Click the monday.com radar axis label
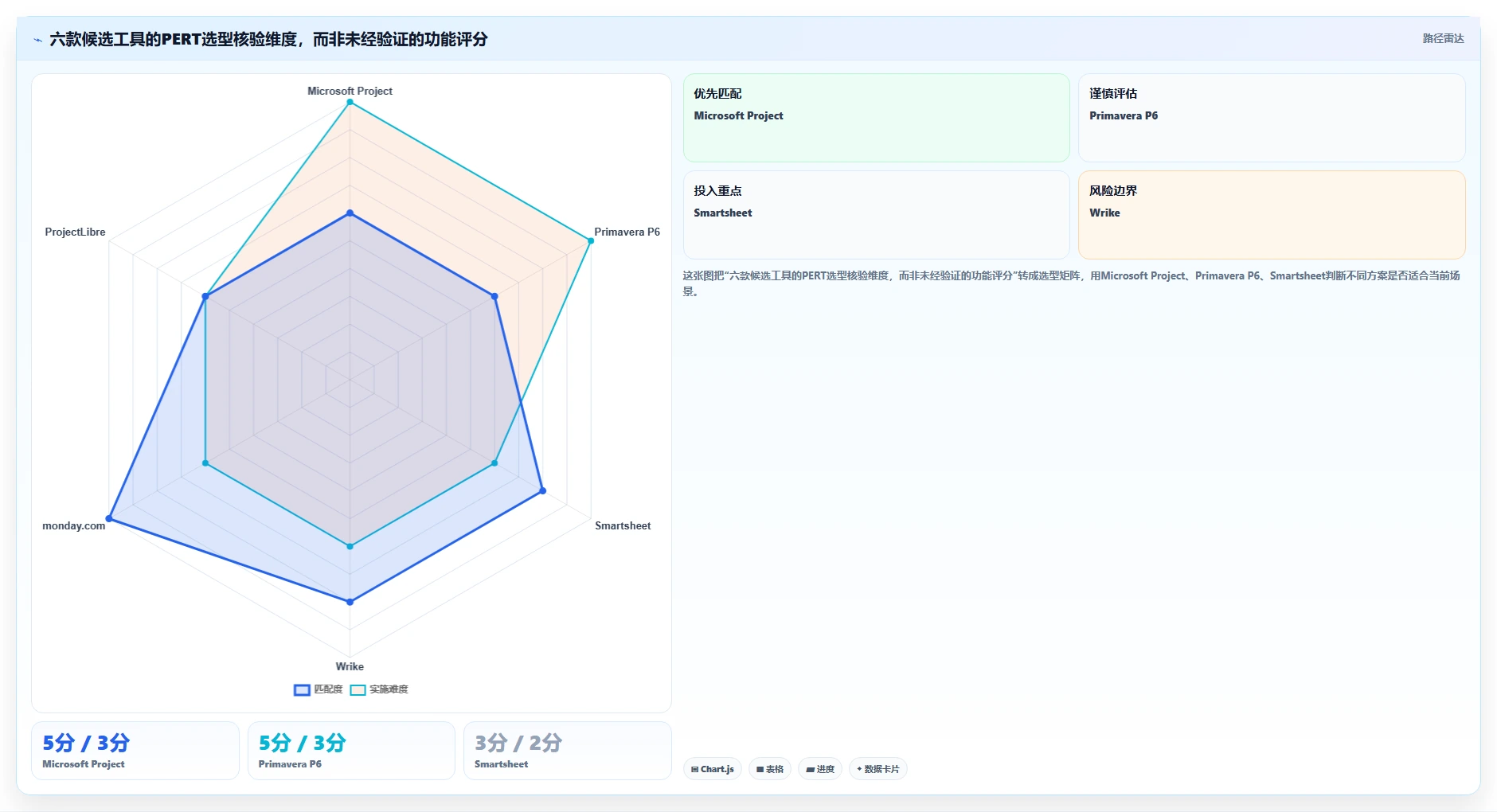1497x812 pixels. 73,525
